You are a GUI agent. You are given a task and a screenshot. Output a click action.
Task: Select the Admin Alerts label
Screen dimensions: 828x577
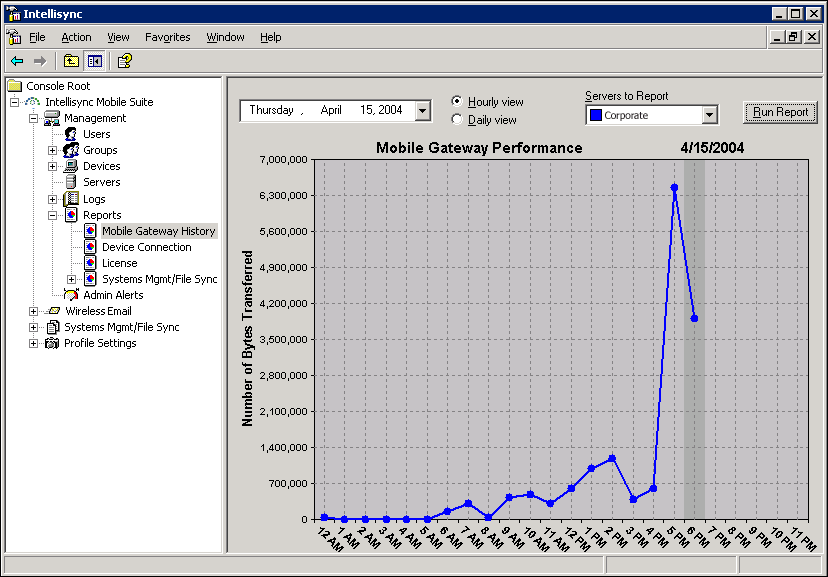[x=113, y=295]
